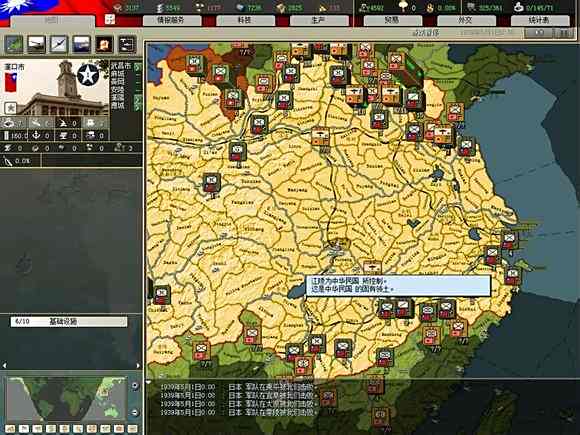
Task: Click the 漢口市 province name
Action: [14, 67]
